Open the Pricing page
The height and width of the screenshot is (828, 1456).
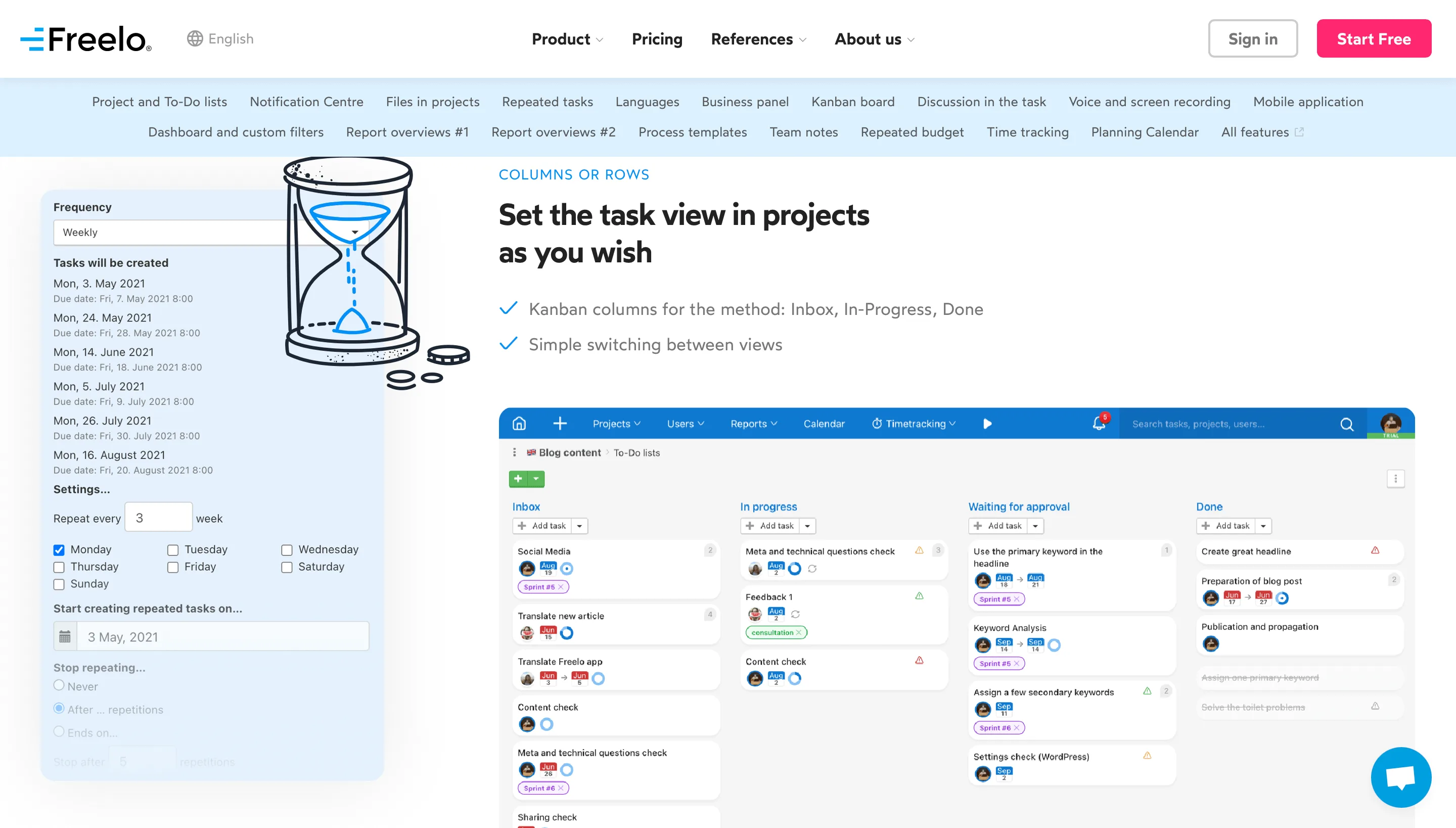coord(657,38)
